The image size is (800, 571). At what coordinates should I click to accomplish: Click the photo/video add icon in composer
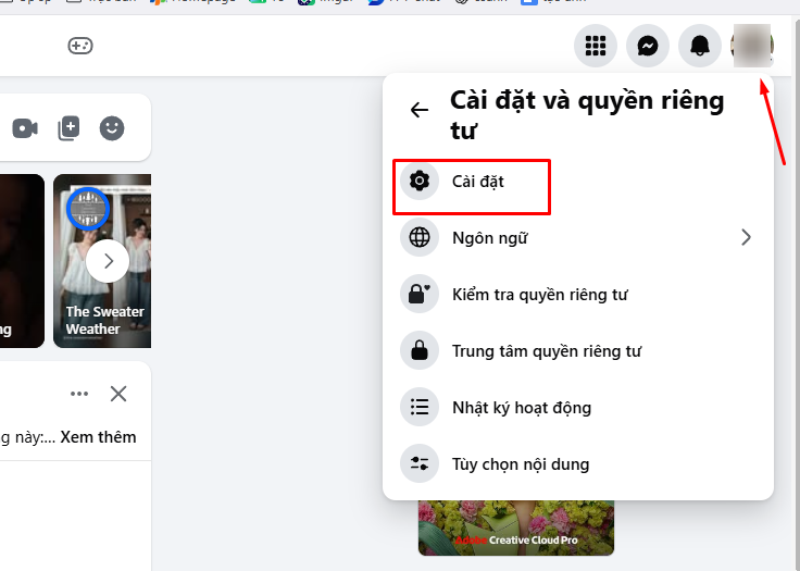(69, 128)
